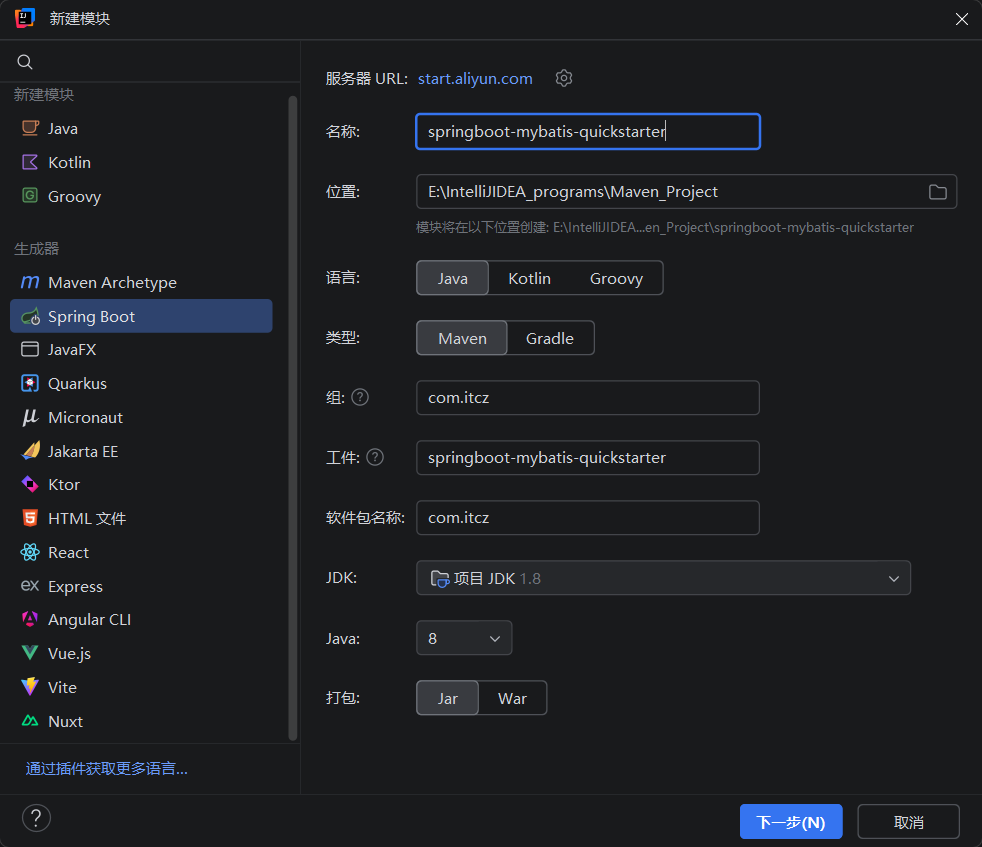The image size is (982, 847).
Task: Select Quarkus generator
Action: (142, 383)
